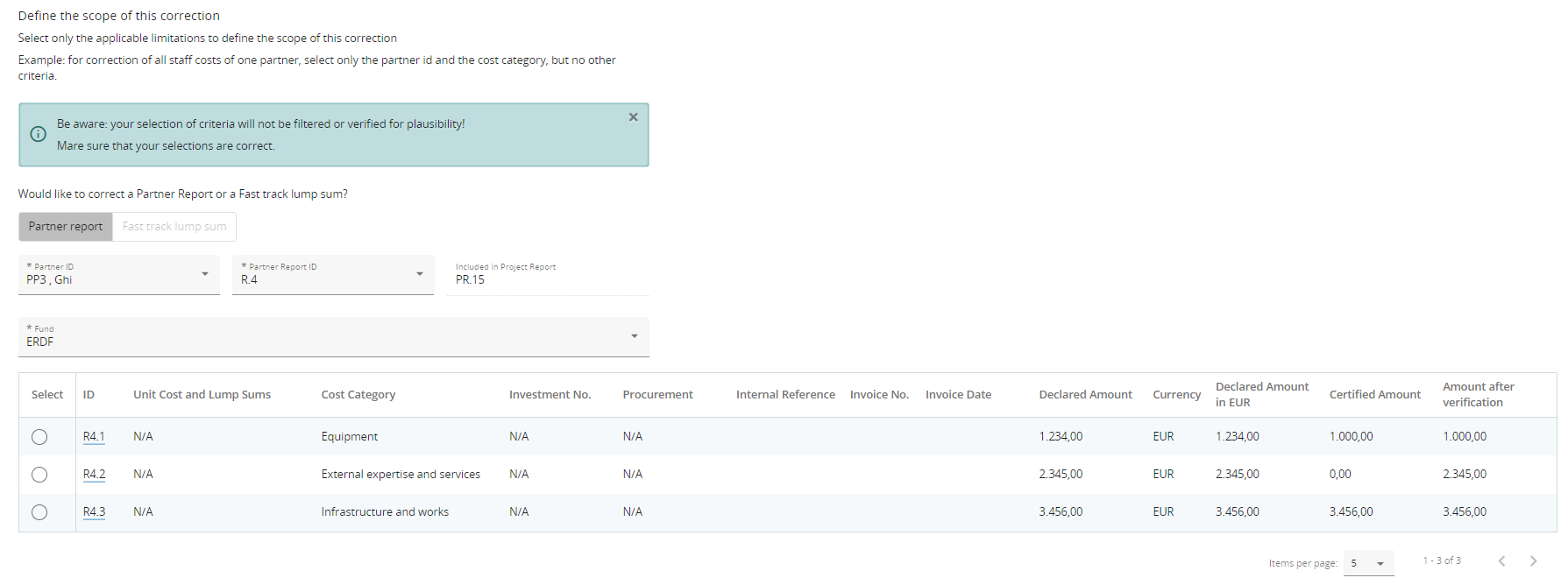Click the Included in Project Report field
Image resolution: width=1568 pixels, height=585 pixels.
click(x=548, y=279)
